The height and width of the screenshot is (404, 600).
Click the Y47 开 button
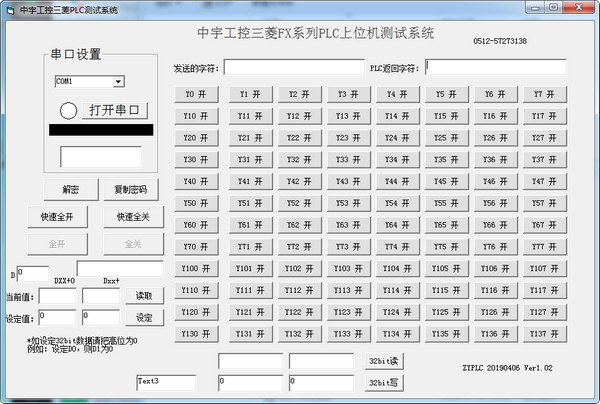point(545,182)
